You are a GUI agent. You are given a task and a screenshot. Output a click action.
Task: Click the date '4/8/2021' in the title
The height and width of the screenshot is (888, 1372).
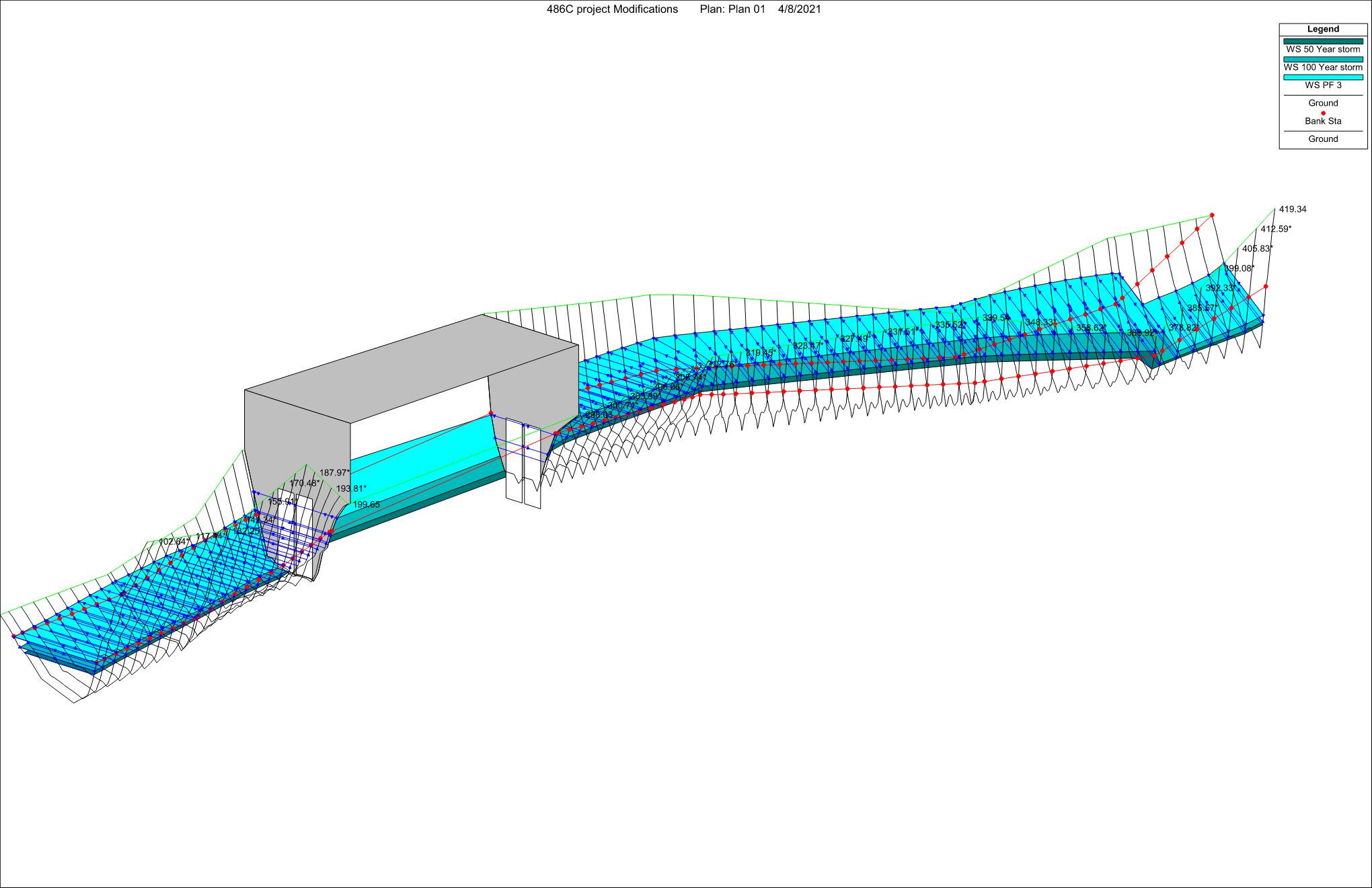(x=799, y=9)
